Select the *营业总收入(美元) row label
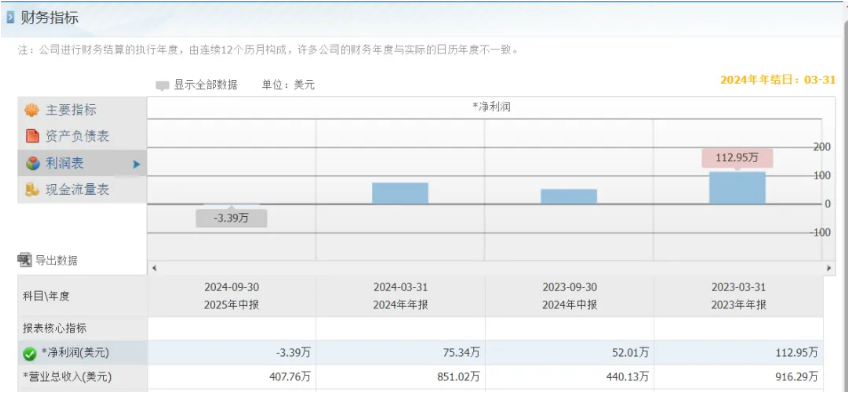 point(67,377)
